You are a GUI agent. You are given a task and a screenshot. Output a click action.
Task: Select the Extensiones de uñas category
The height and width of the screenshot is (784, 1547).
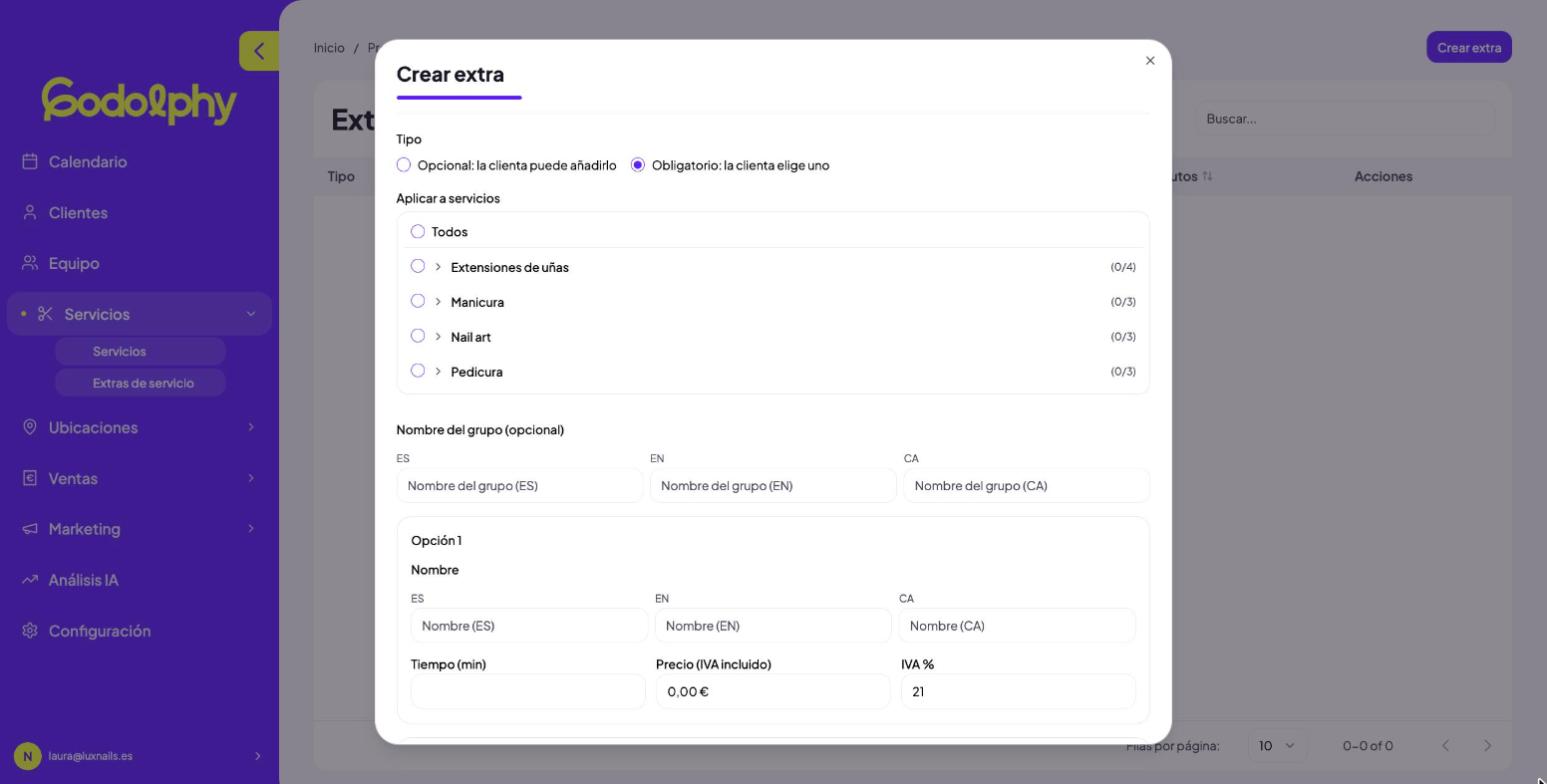pos(418,267)
